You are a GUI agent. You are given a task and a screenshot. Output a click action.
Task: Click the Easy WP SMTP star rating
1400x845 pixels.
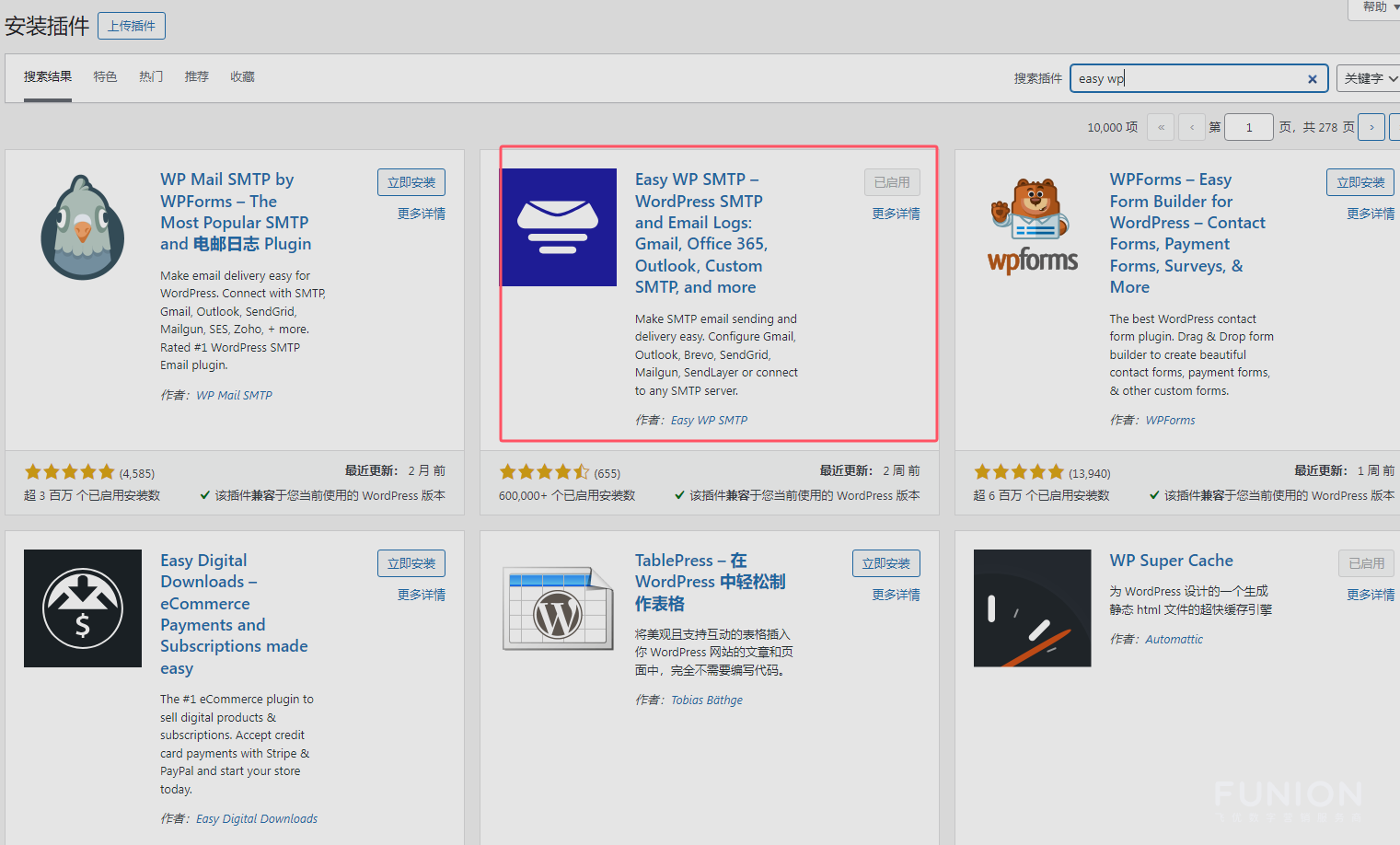[x=545, y=472]
